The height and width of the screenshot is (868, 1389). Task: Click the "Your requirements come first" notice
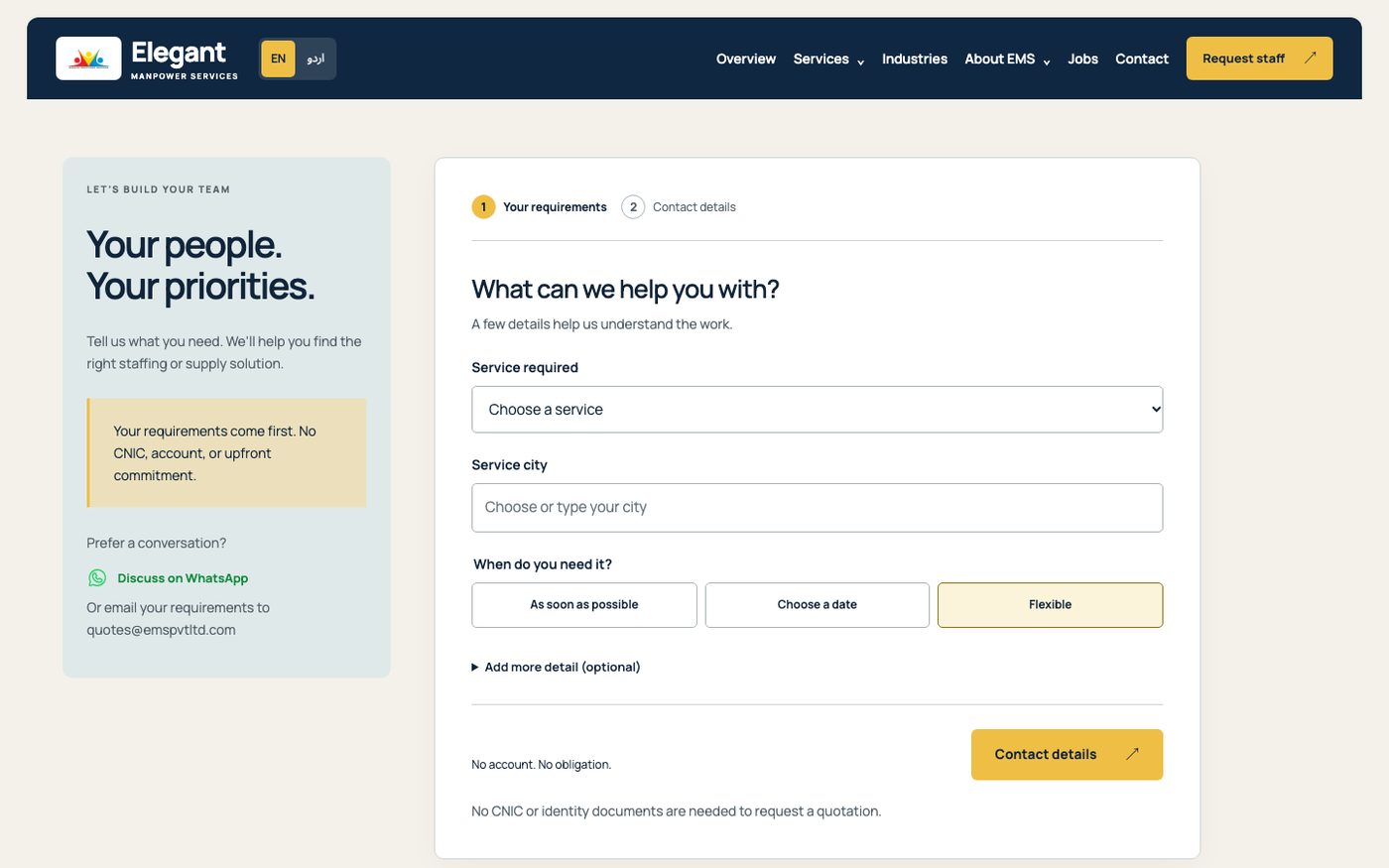(x=226, y=453)
